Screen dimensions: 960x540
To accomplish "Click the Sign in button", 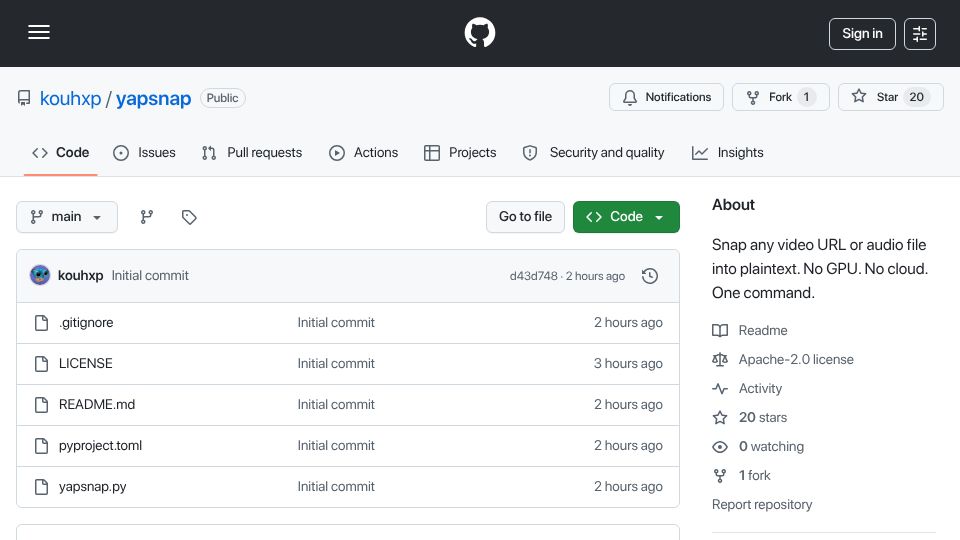I will pos(862,34).
